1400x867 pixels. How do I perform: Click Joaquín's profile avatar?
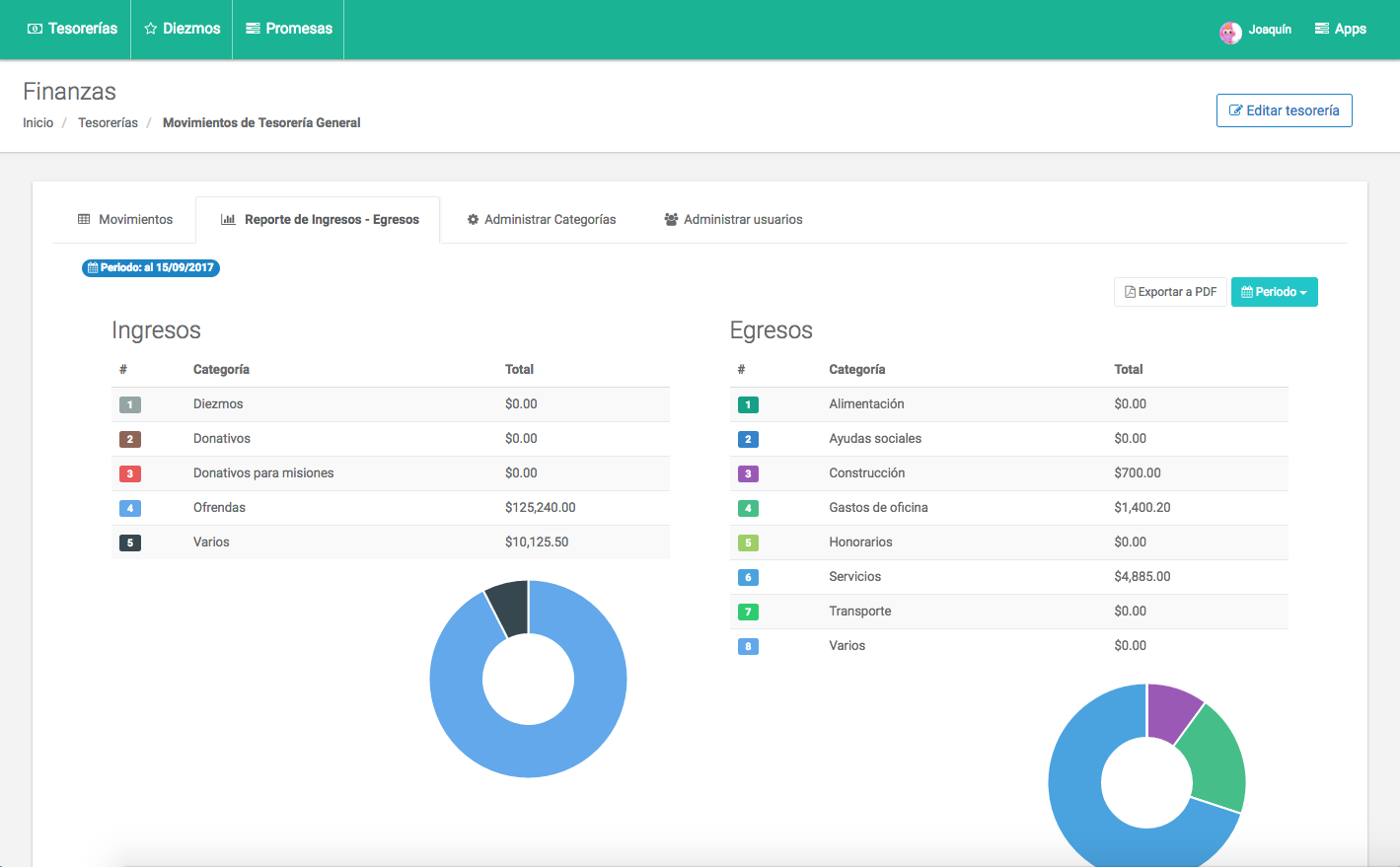[x=1230, y=32]
